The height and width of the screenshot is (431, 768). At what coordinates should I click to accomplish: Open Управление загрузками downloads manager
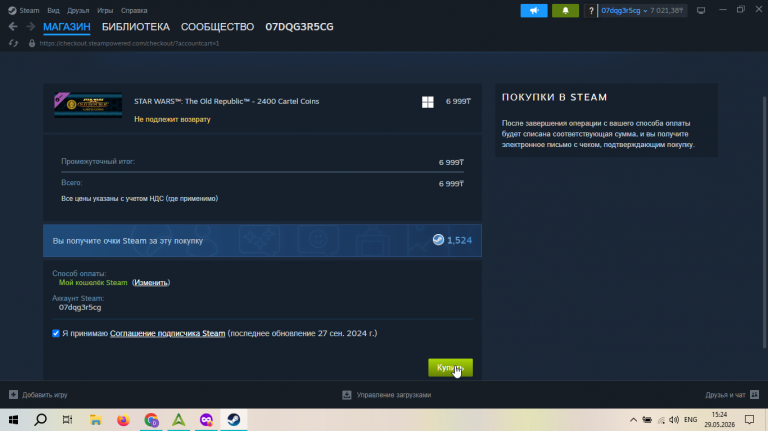click(x=386, y=395)
